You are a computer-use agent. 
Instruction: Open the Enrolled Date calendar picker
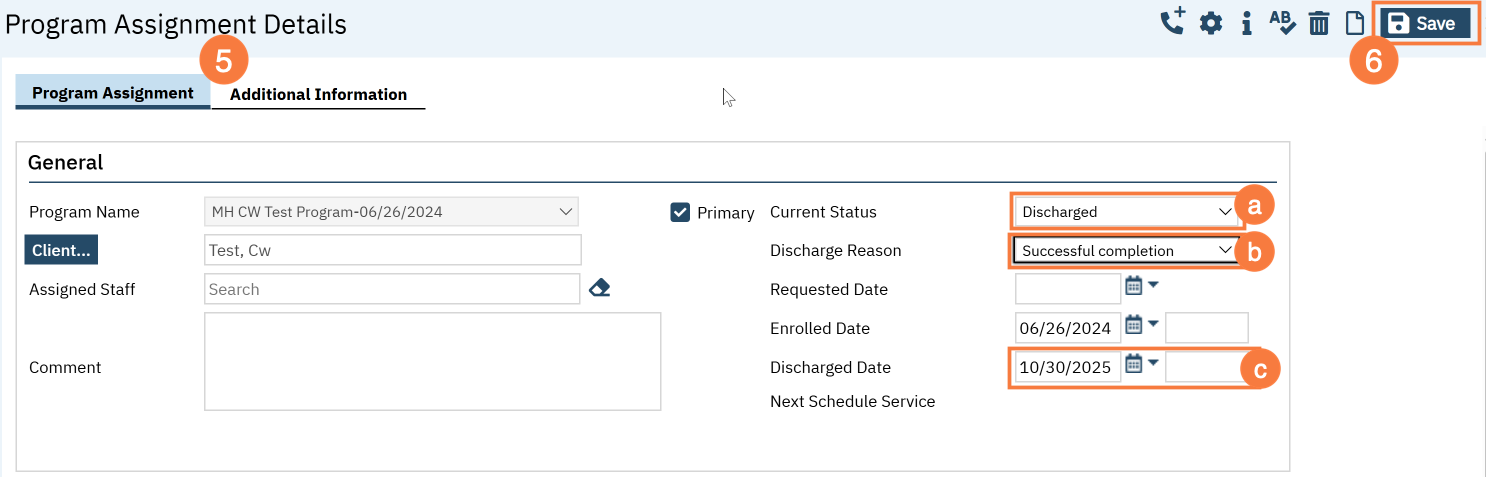pyautogui.click(x=1134, y=325)
